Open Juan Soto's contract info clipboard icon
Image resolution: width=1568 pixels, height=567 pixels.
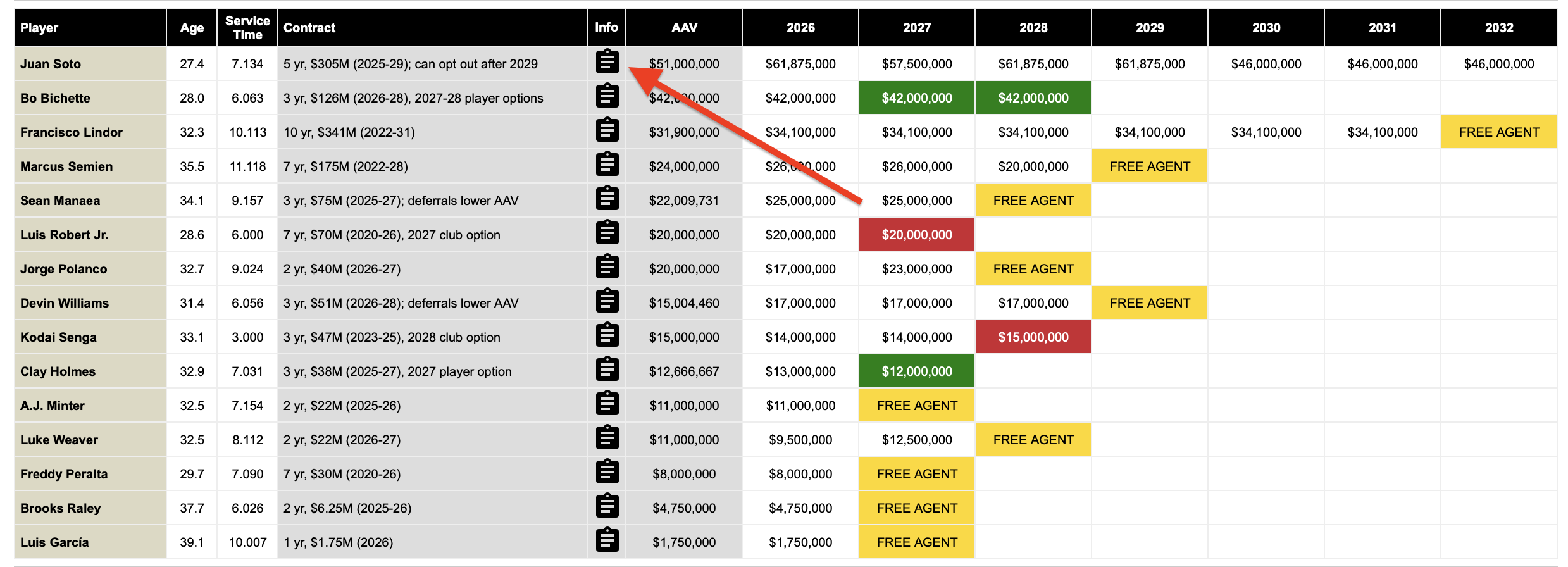(x=607, y=63)
